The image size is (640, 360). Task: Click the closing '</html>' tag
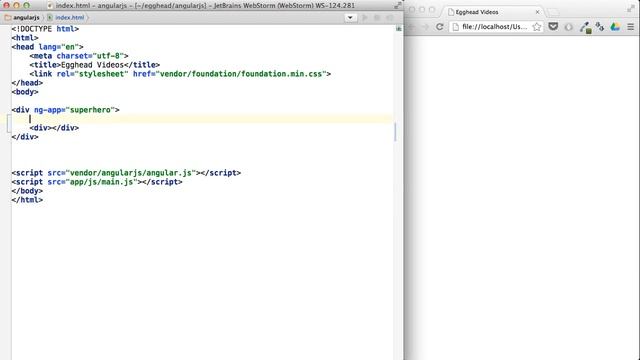(x=27, y=200)
